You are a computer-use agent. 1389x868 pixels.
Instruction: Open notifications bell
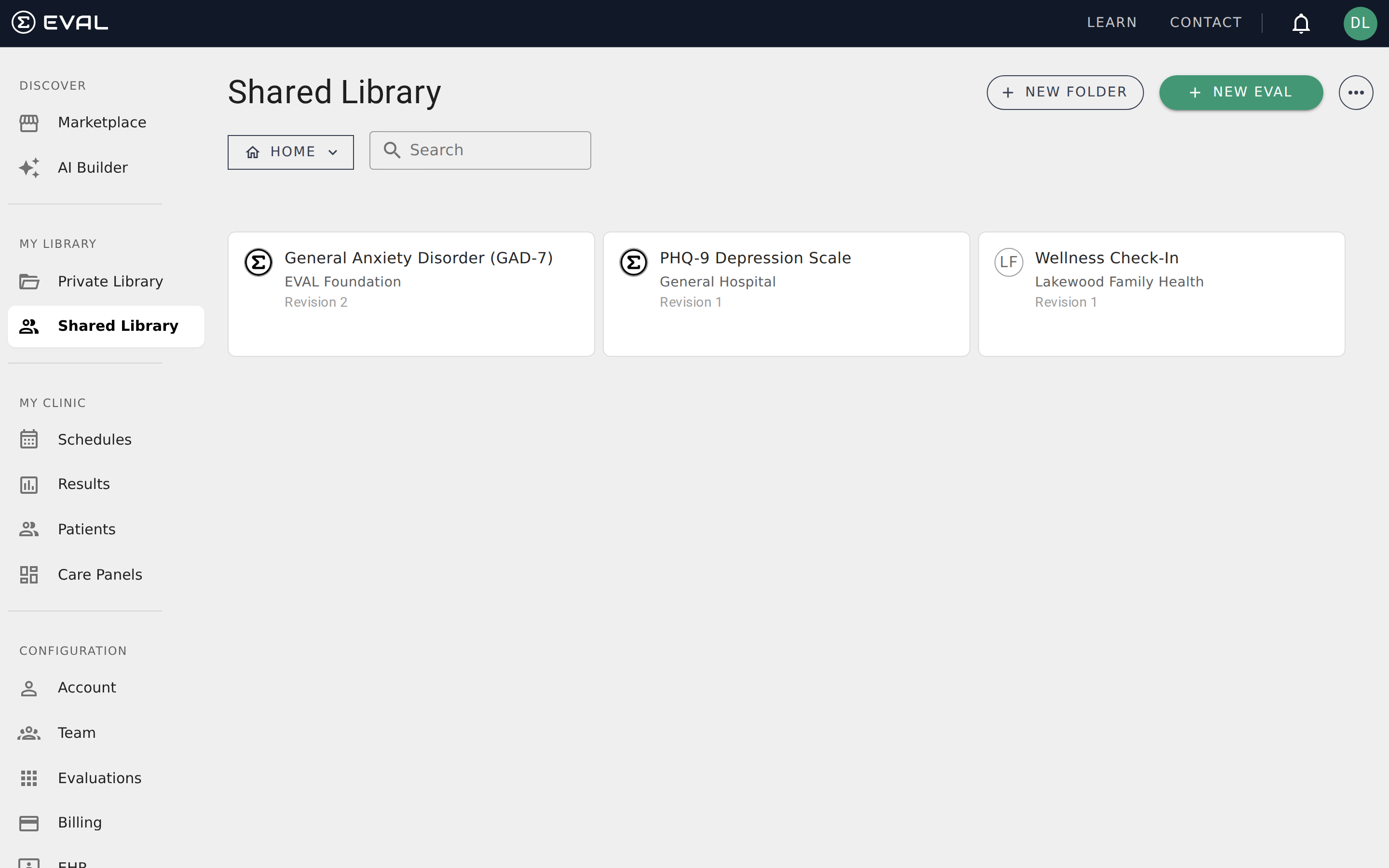coord(1300,23)
